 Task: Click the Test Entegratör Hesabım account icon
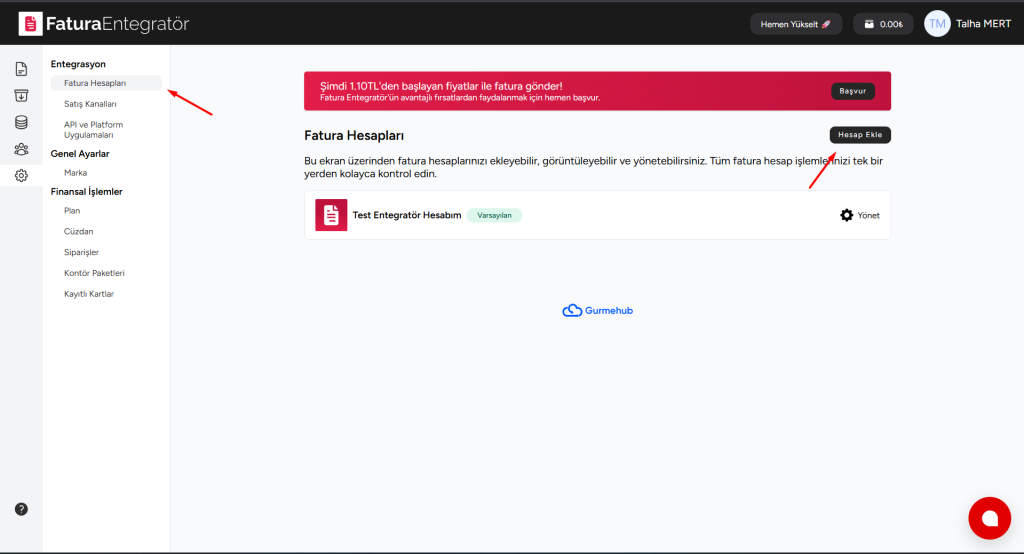tap(331, 215)
